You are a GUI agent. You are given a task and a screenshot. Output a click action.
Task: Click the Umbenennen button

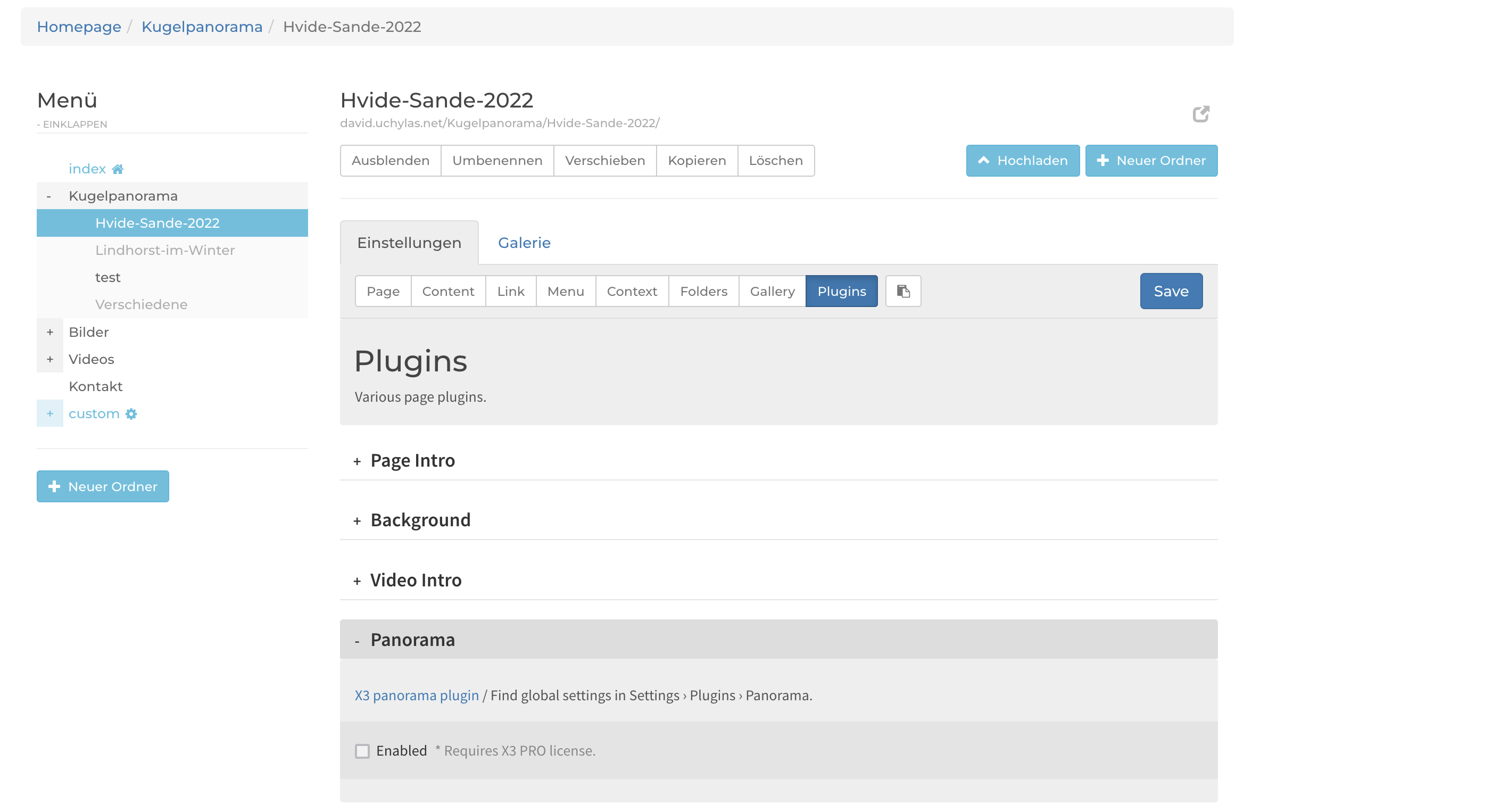(x=498, y=161)
